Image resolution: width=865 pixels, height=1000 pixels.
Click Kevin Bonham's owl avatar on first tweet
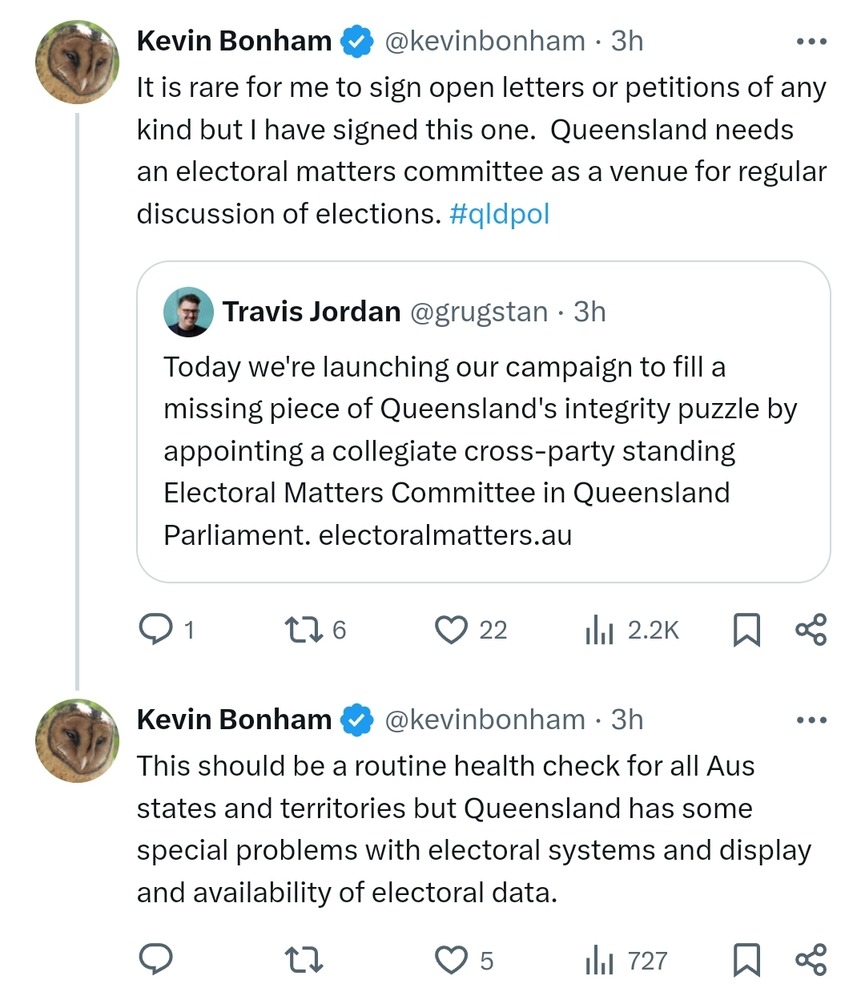coord(78,62)
